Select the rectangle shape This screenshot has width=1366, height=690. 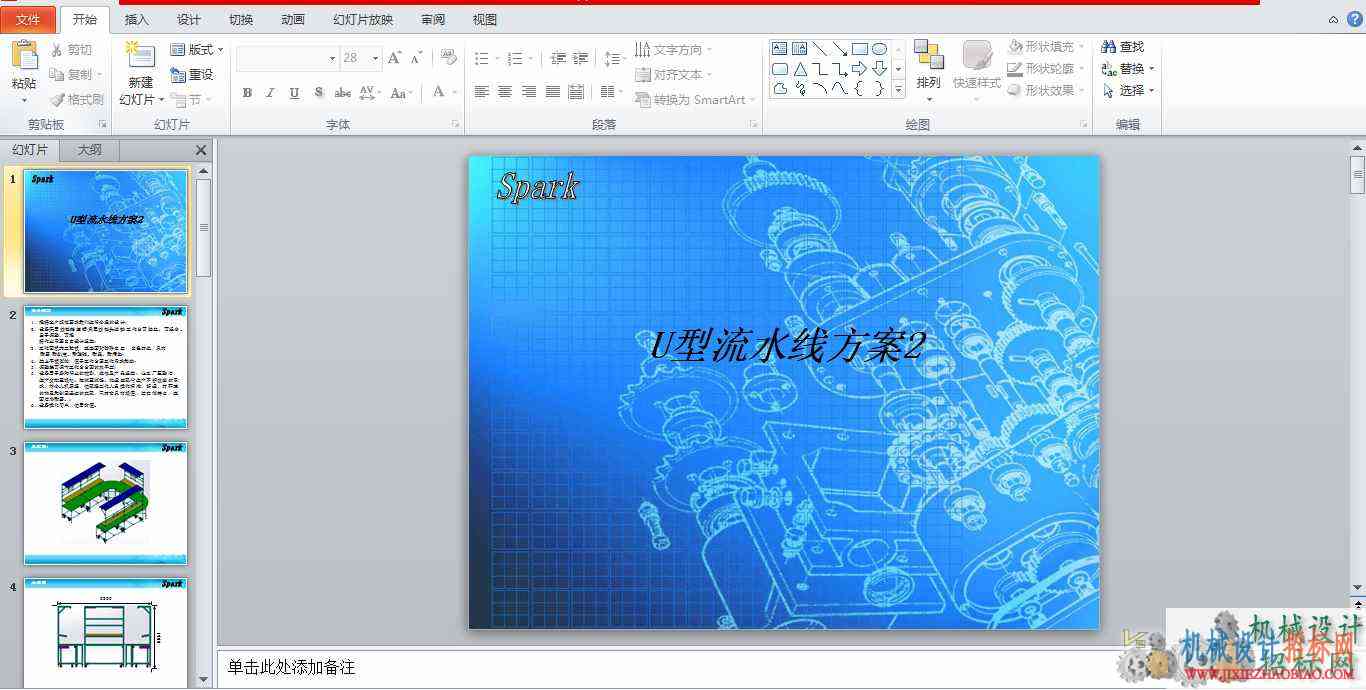coord(859,48)
